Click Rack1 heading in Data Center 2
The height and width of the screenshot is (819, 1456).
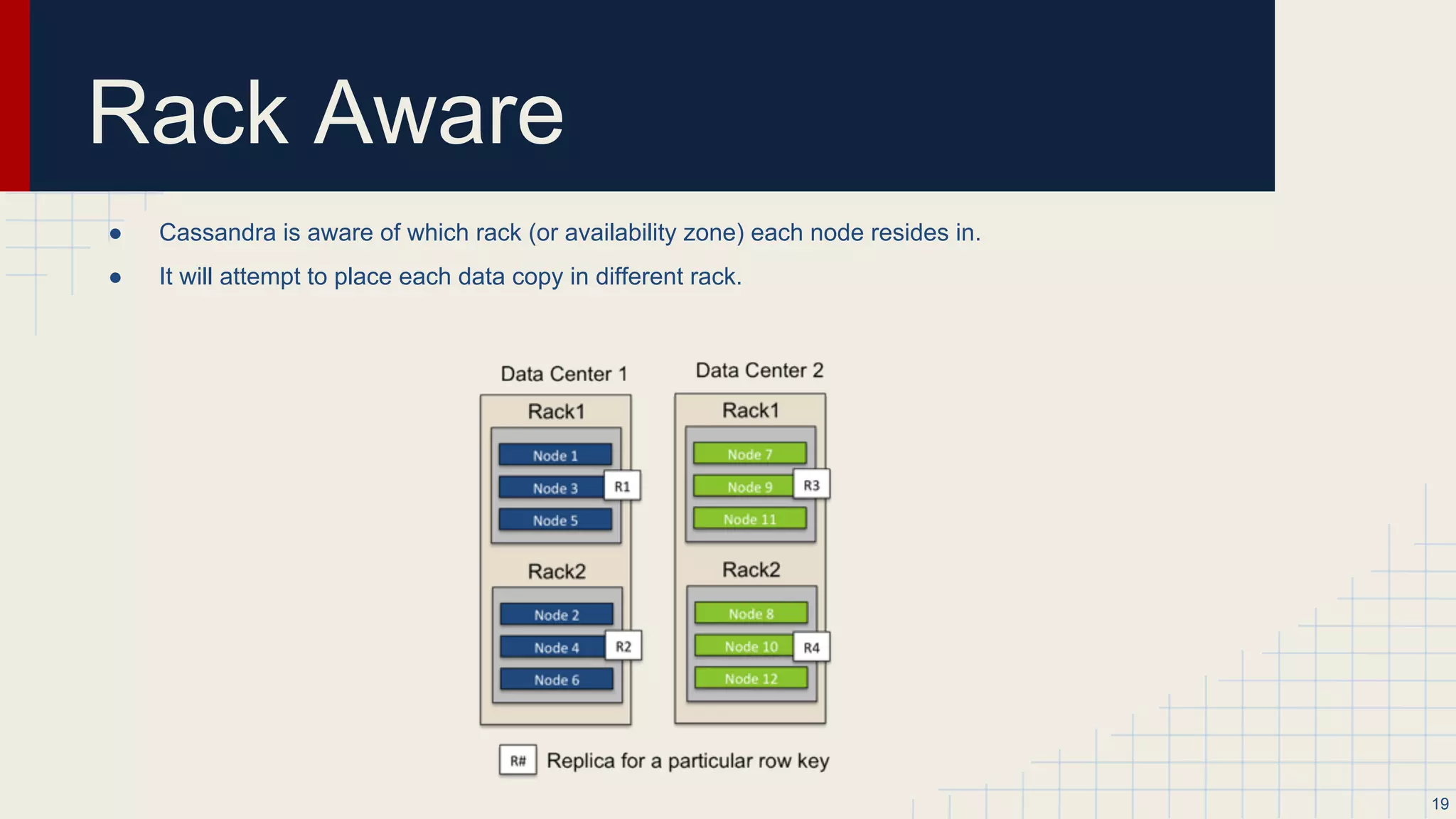point(751,410)
